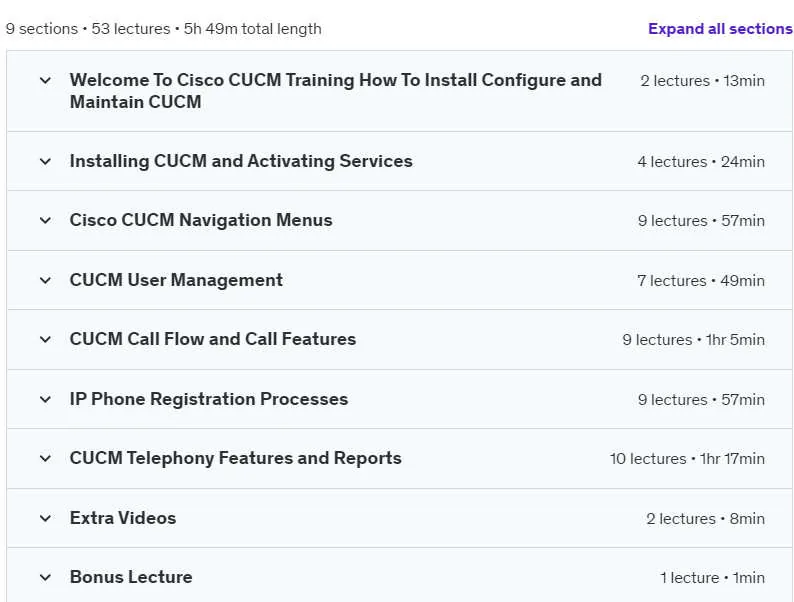Select Extra Videos section title
Image resolution: width=794 pixels, height=602 pixels.
123,518
